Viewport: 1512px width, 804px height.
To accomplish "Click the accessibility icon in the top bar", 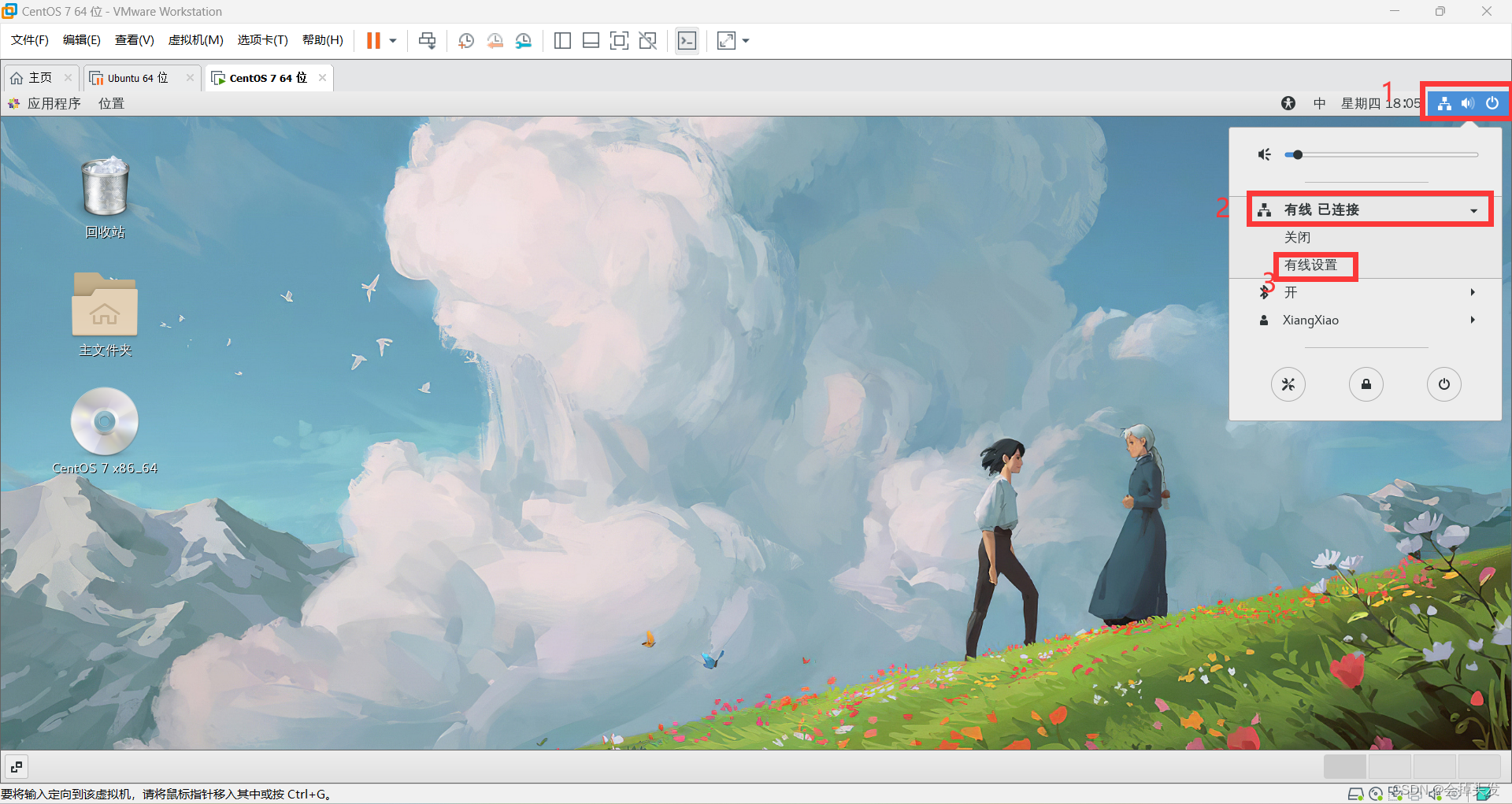I will (1288, 103).
